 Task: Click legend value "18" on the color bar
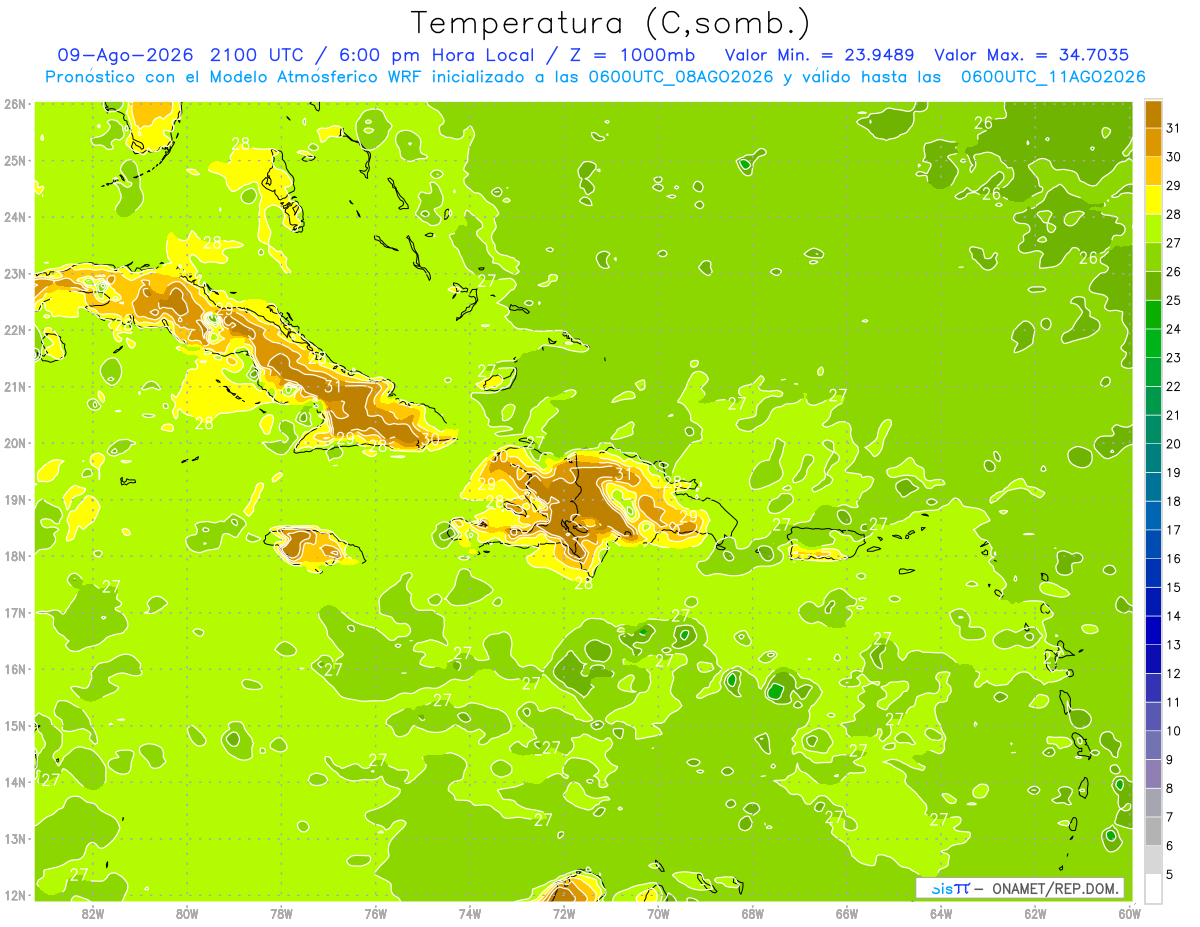point(1173,501)
